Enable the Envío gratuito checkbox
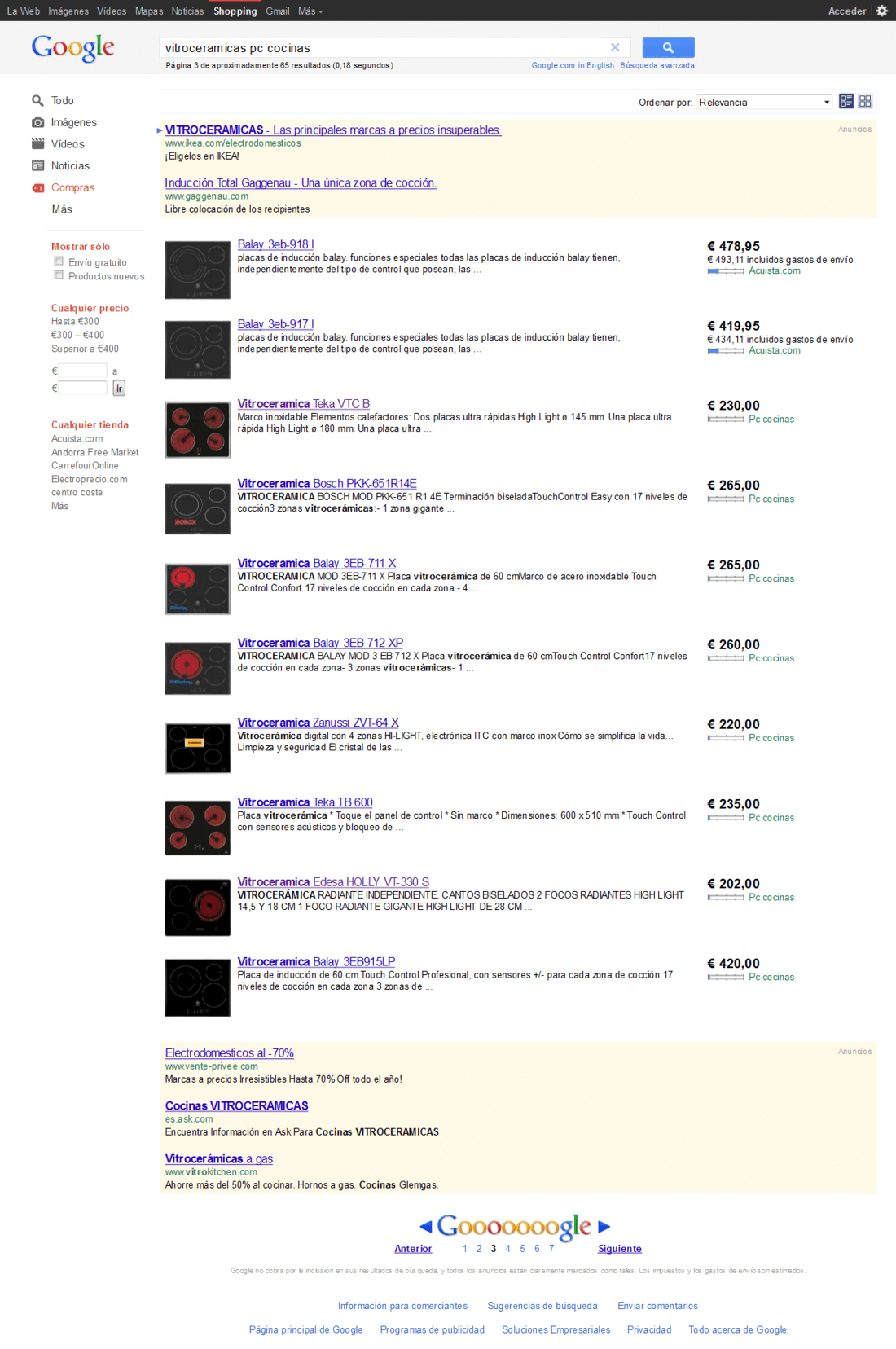Screen dimensions: 896x1349 [59, 261]
